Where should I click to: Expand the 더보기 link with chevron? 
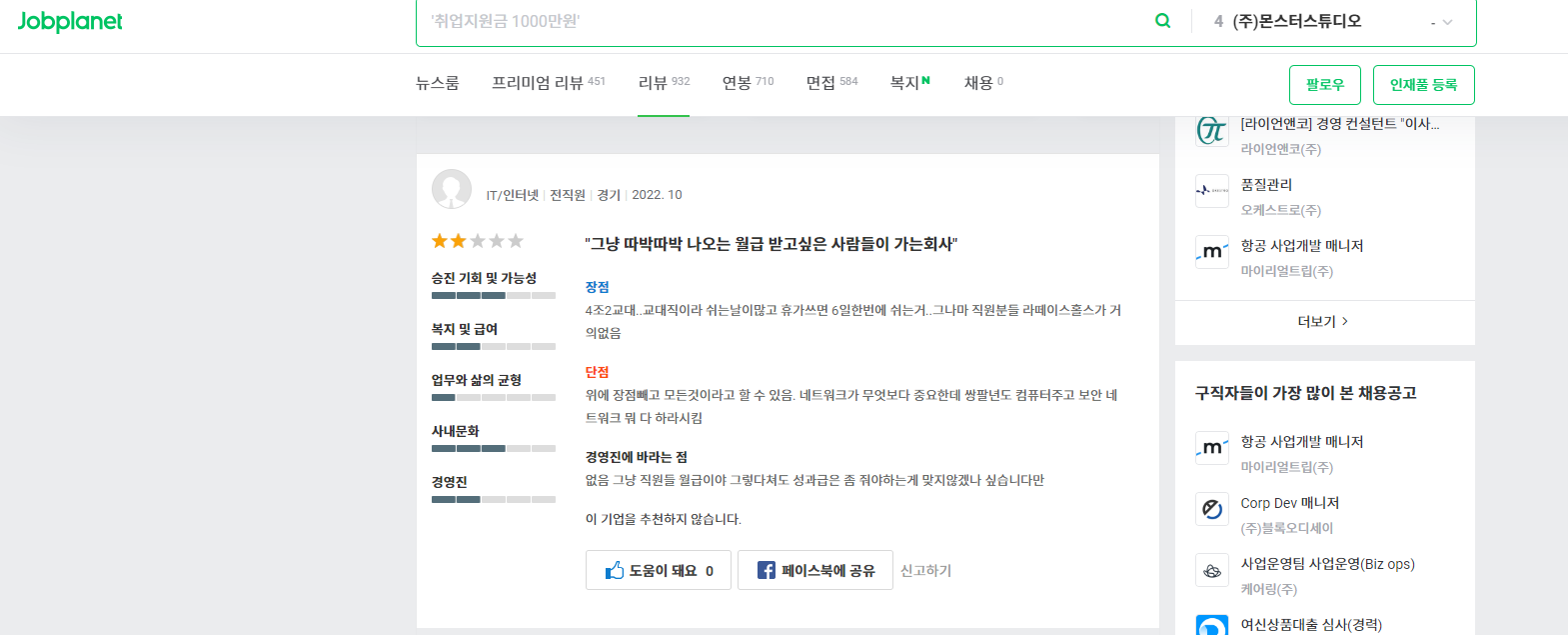point(1323,322)
